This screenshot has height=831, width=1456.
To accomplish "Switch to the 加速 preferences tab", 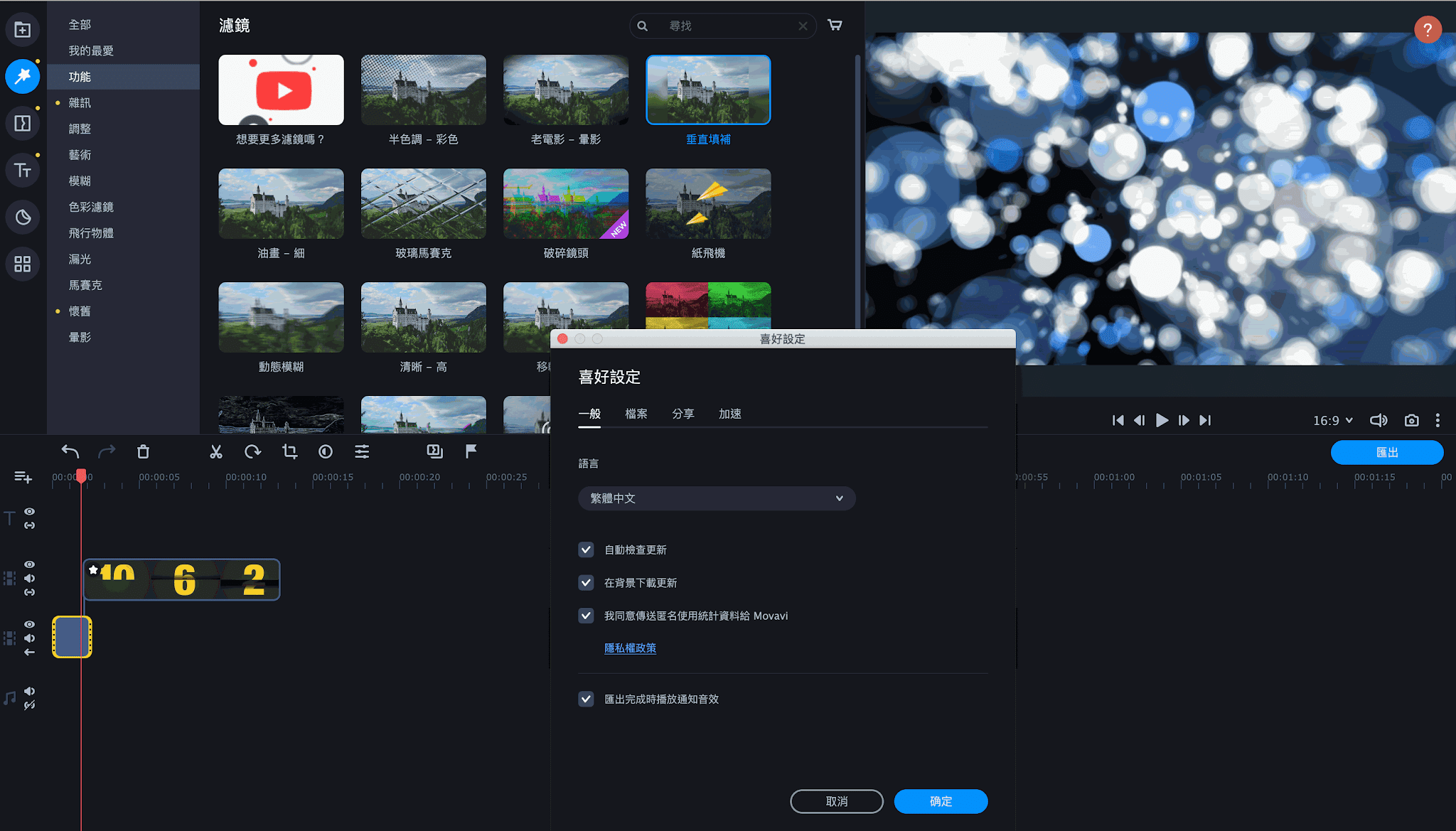I will [730, 413].
